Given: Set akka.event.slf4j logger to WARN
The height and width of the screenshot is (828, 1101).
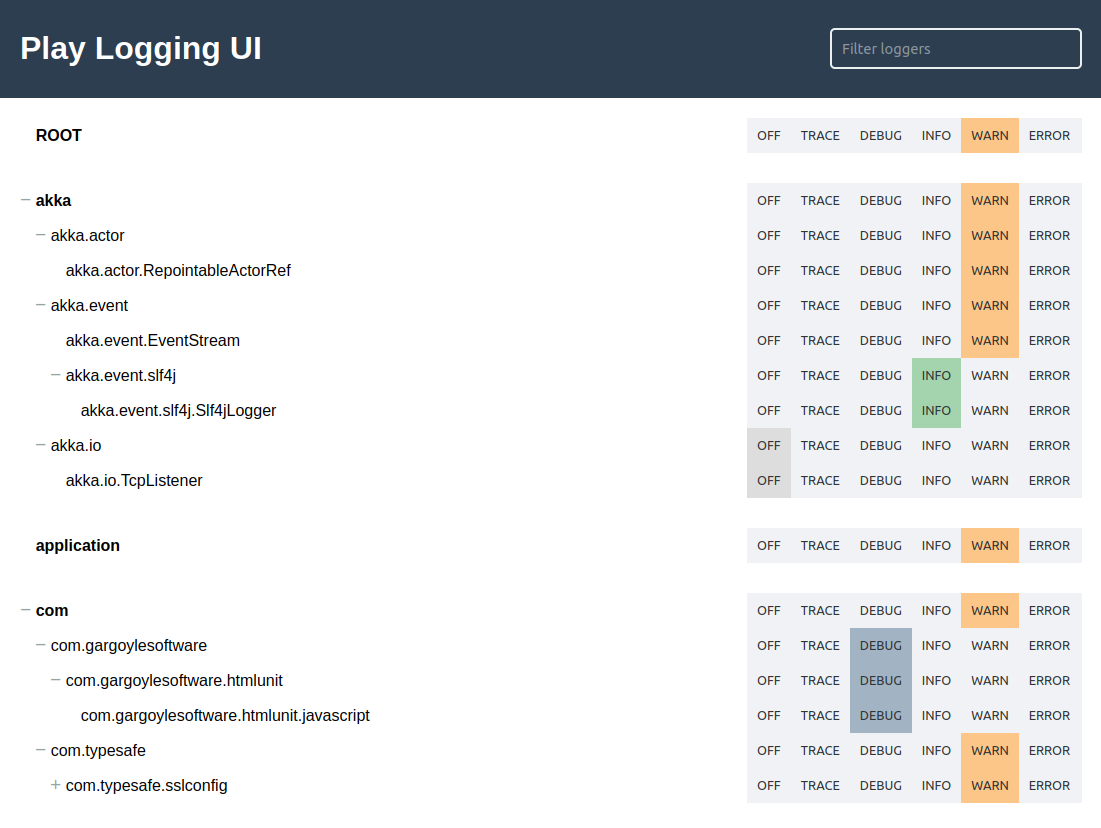Looking at the screenshot, I should (x=989, y=376).
